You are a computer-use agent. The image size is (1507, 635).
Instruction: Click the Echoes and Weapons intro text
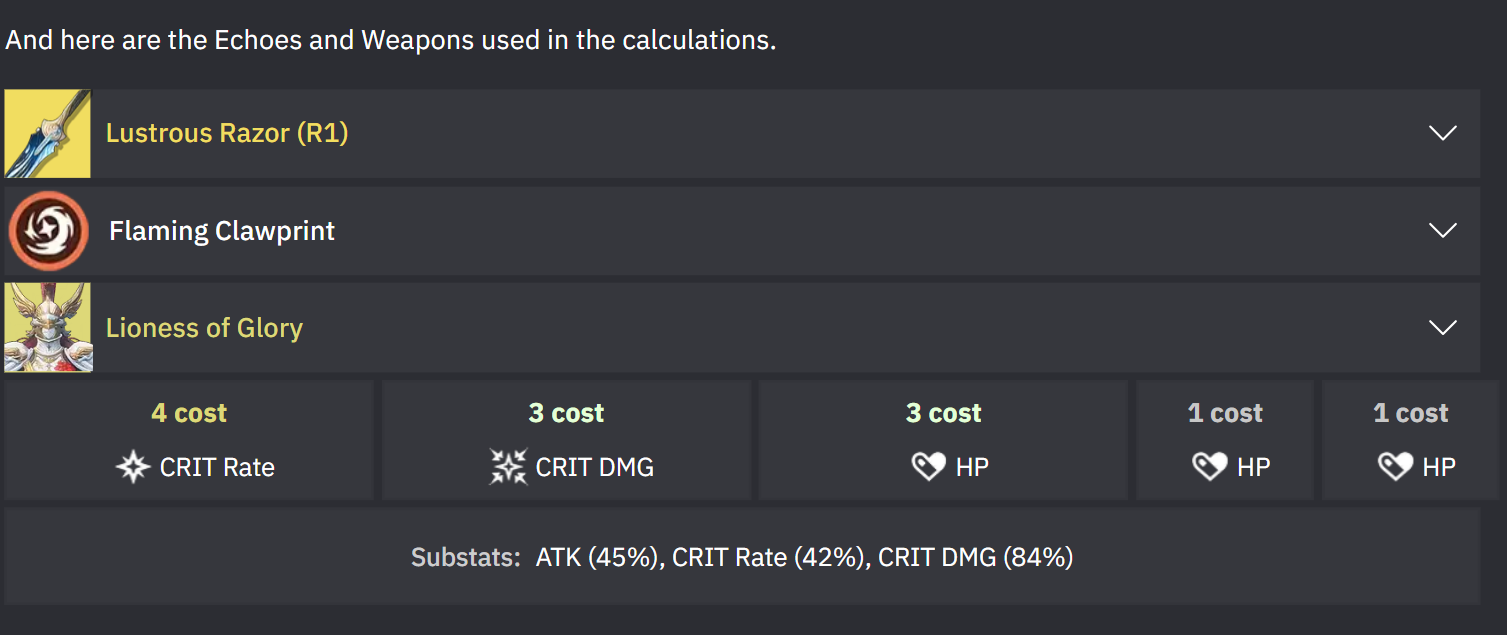pos(391,41)
